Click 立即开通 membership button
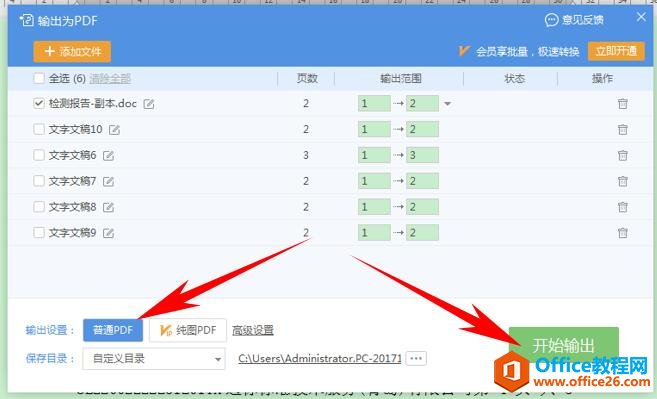Screen dimensions: 657x399 tap(616, 51)
